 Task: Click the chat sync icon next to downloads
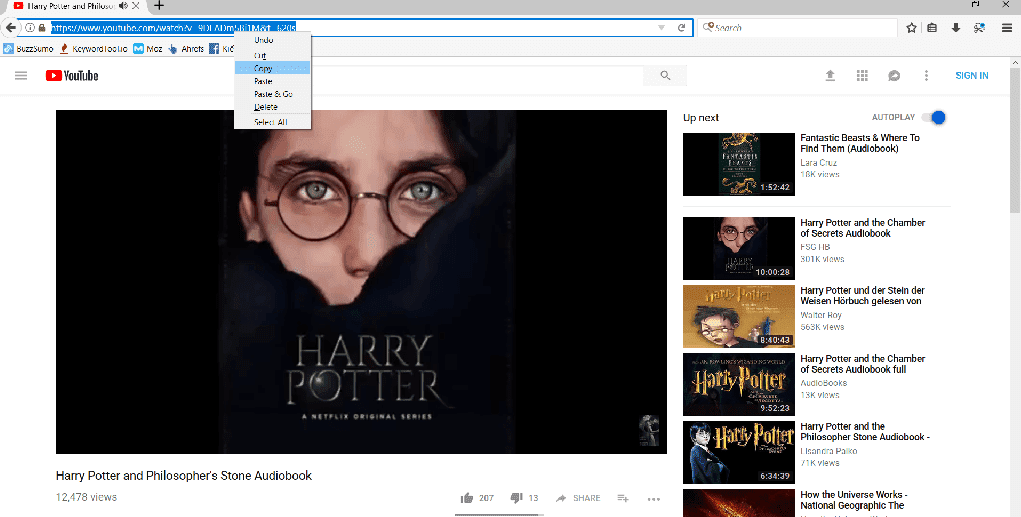979,28
